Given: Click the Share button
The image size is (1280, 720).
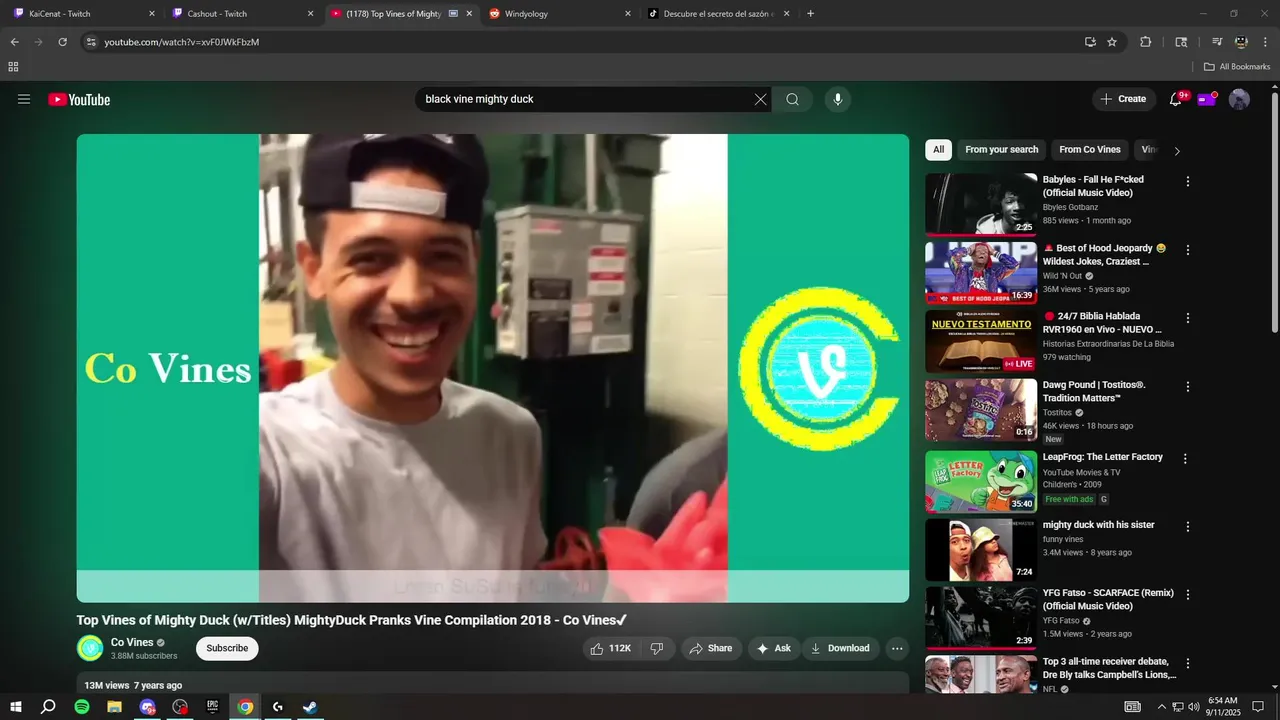Looking at the screenshot, I should click(711, 648).
